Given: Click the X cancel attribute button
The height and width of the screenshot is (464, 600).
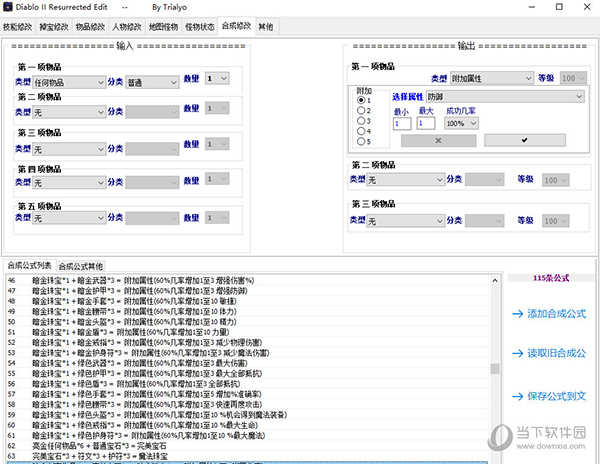Looking at the screenshot, I should tap(439, 140).
